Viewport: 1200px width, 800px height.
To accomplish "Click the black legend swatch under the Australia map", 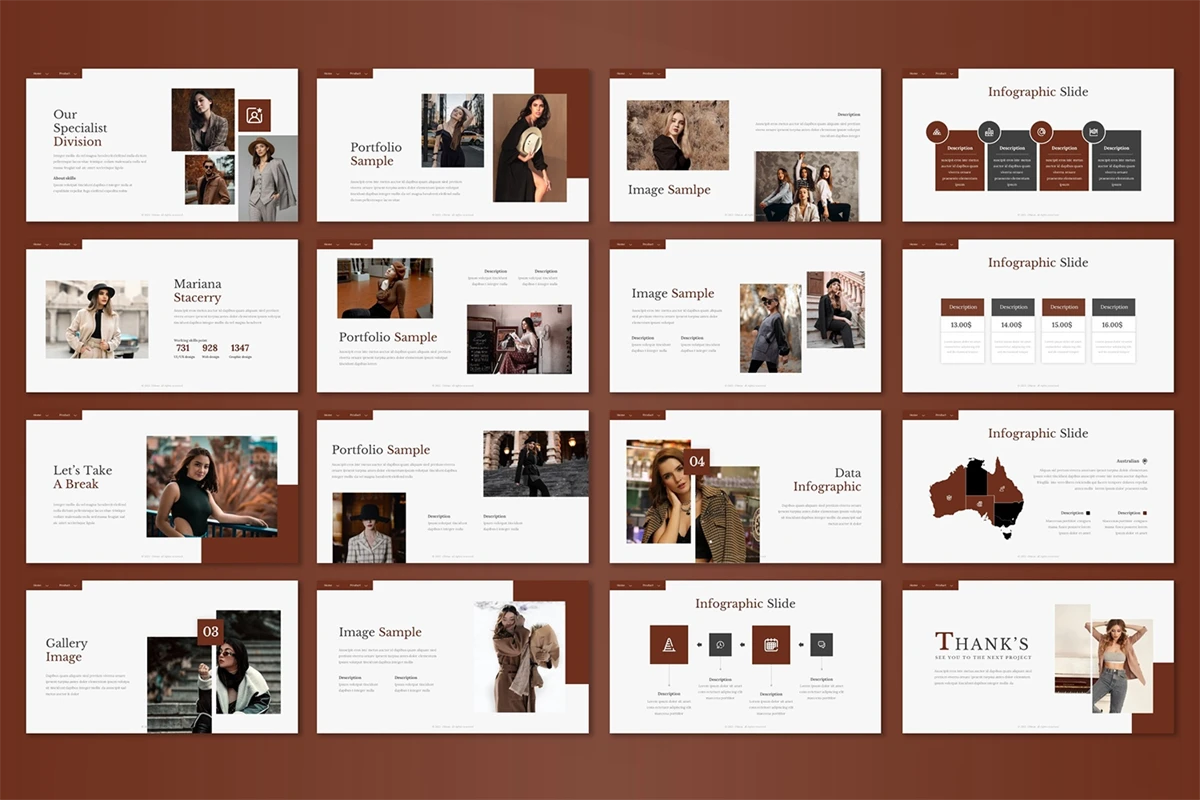I will point(1088,513).
